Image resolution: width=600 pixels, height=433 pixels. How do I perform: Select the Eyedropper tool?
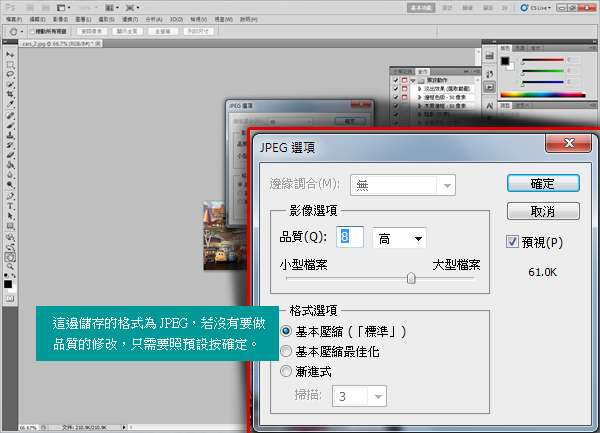tap(10, 104)
